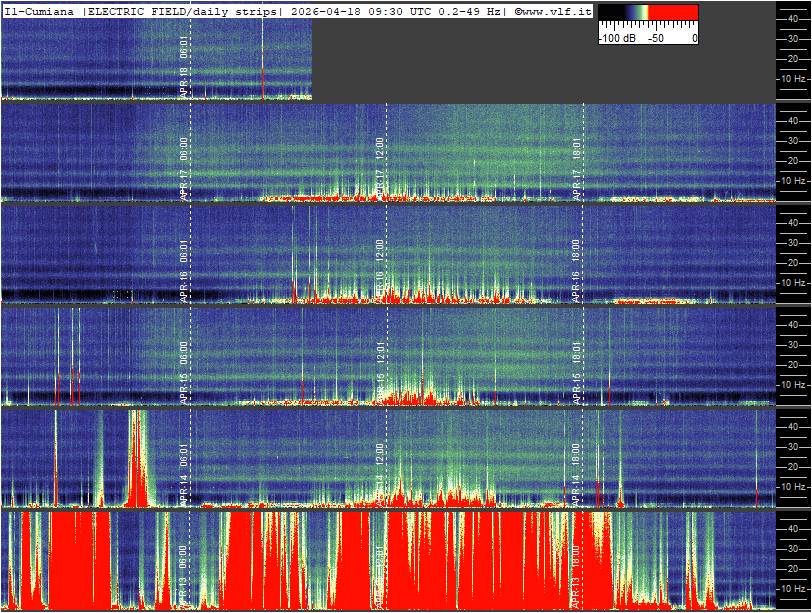812x613 pixels.
Task: Select the APR 17 18:01 time marker
Action: tap(577, 168)
